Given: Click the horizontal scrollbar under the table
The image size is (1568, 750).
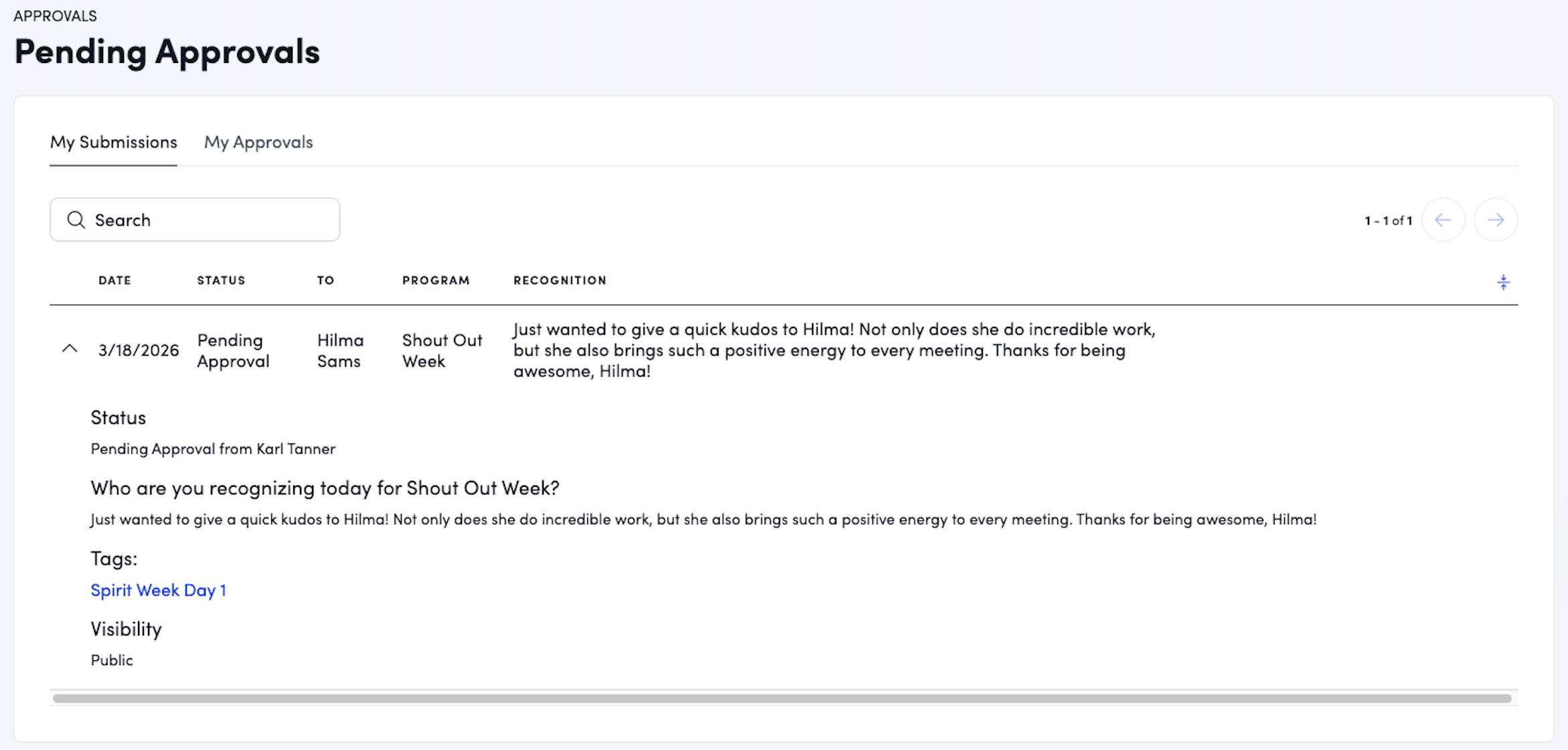Looking at the screenshot, I should [782, 698].
